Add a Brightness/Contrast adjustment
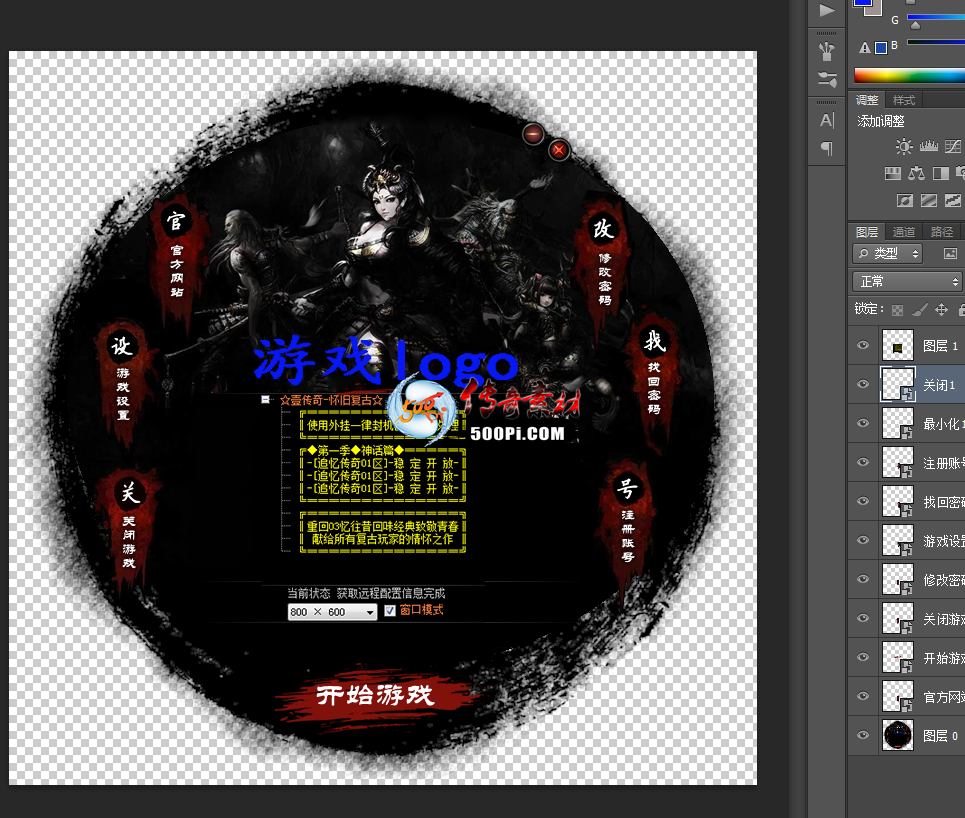This screenshot has width=965, height=818. point(903,146)
